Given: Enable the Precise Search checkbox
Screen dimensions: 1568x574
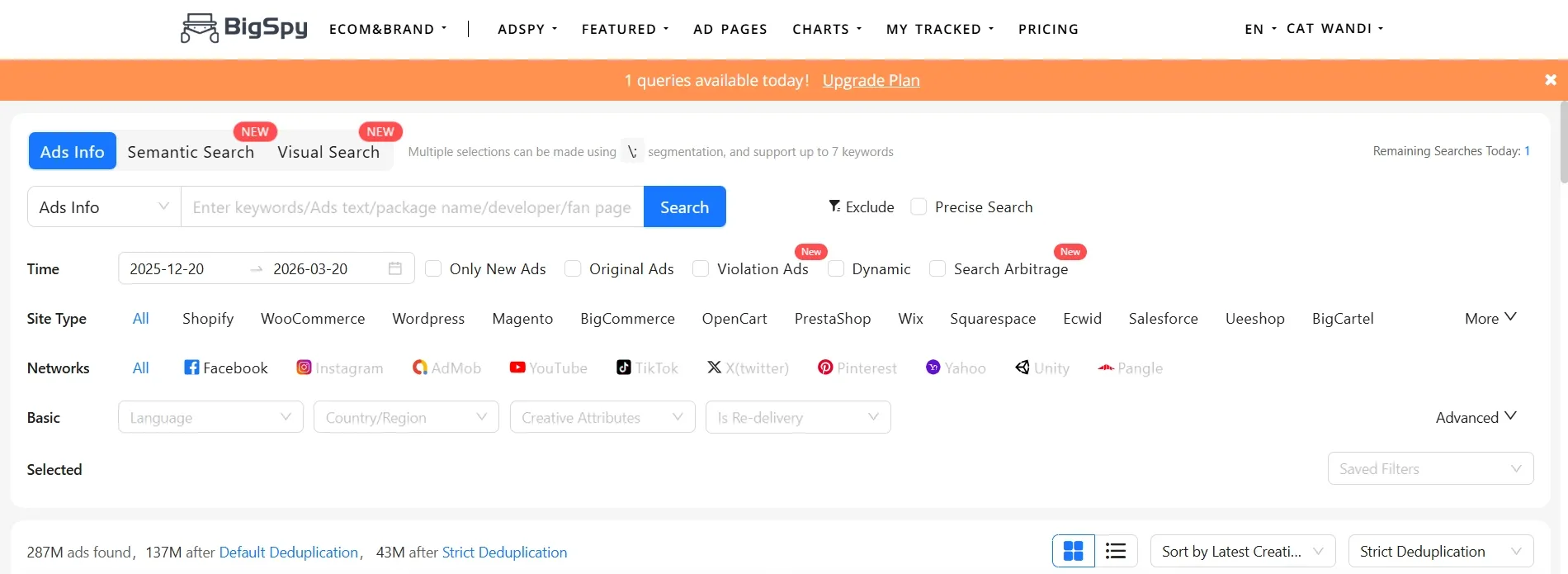Looking at the screenshot, I should (919, 206).
